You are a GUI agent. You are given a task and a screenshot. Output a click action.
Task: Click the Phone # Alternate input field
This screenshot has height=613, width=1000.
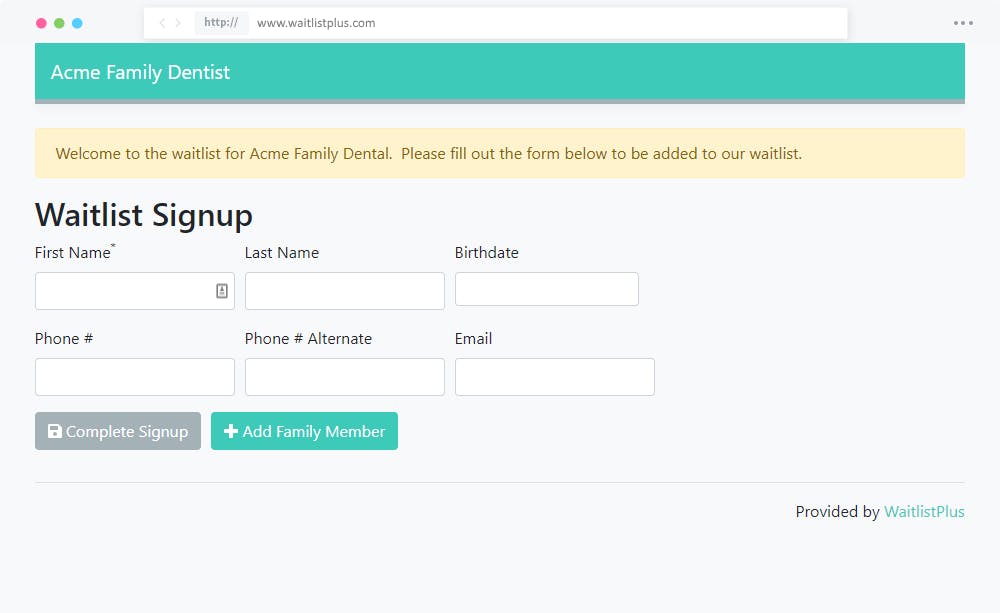pos(344,376)
